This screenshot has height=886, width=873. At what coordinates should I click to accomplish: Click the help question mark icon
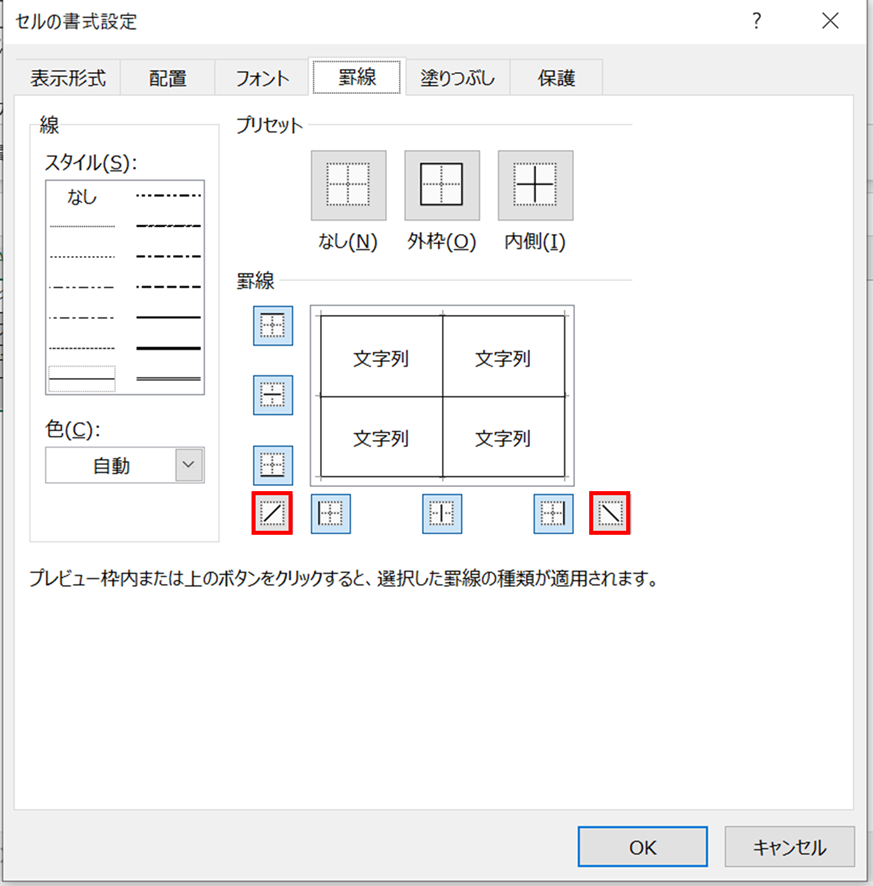coord(757,20)
